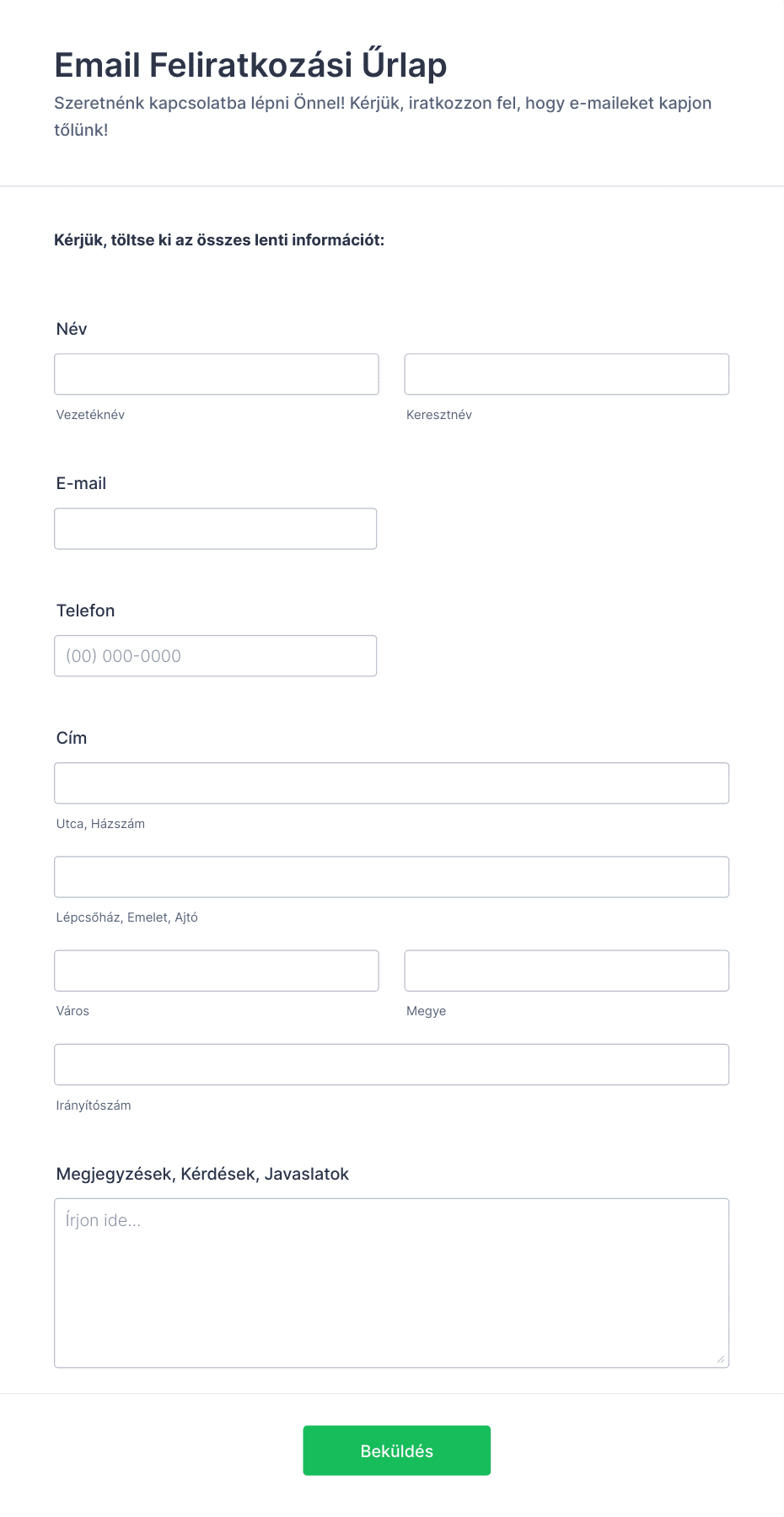The image size is (784, 1517).
Task: Click inside the Írjon ide comment box
Action: coord(391,1265)
